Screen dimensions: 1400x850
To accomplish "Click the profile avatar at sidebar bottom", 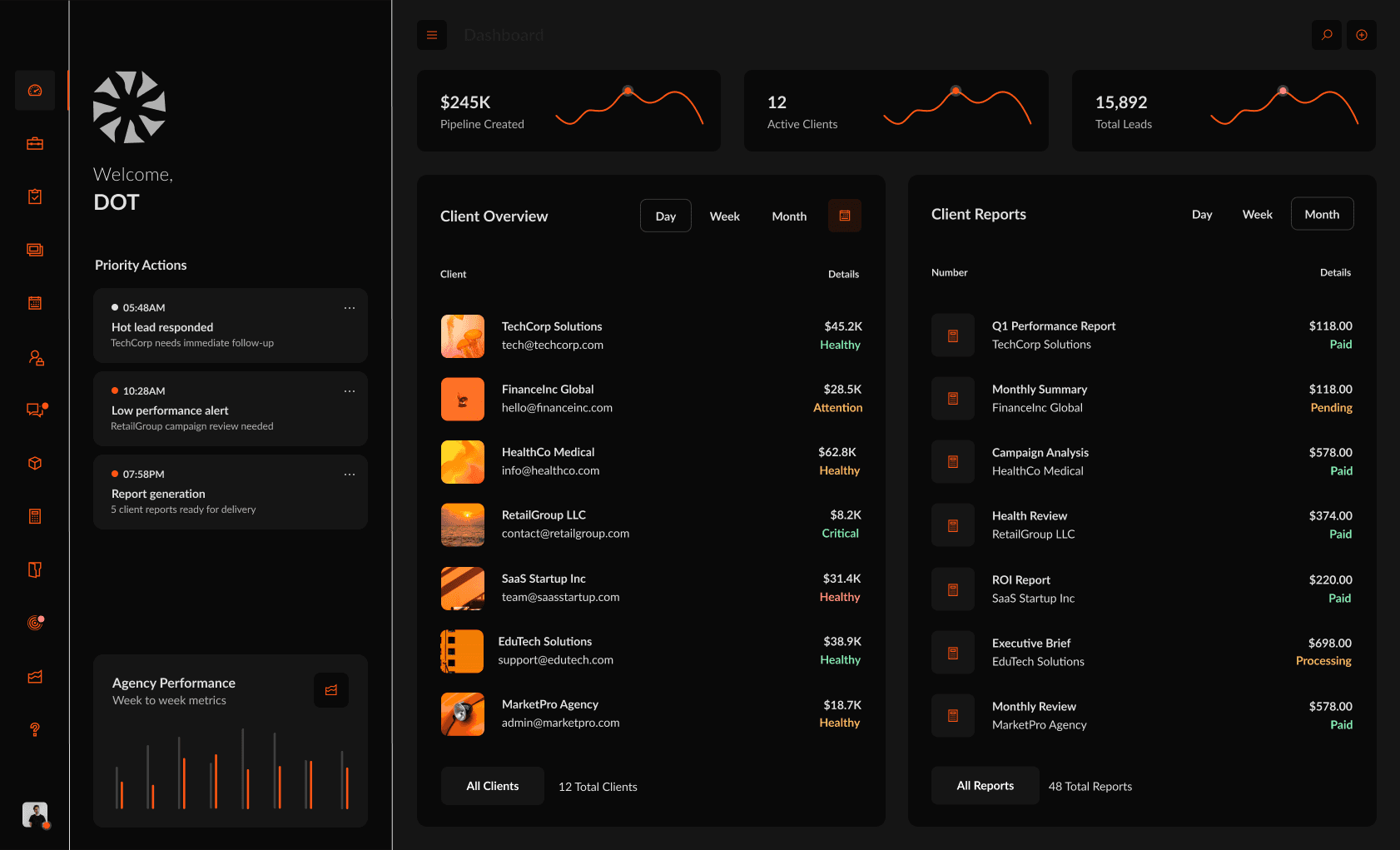I will [34, 815].
